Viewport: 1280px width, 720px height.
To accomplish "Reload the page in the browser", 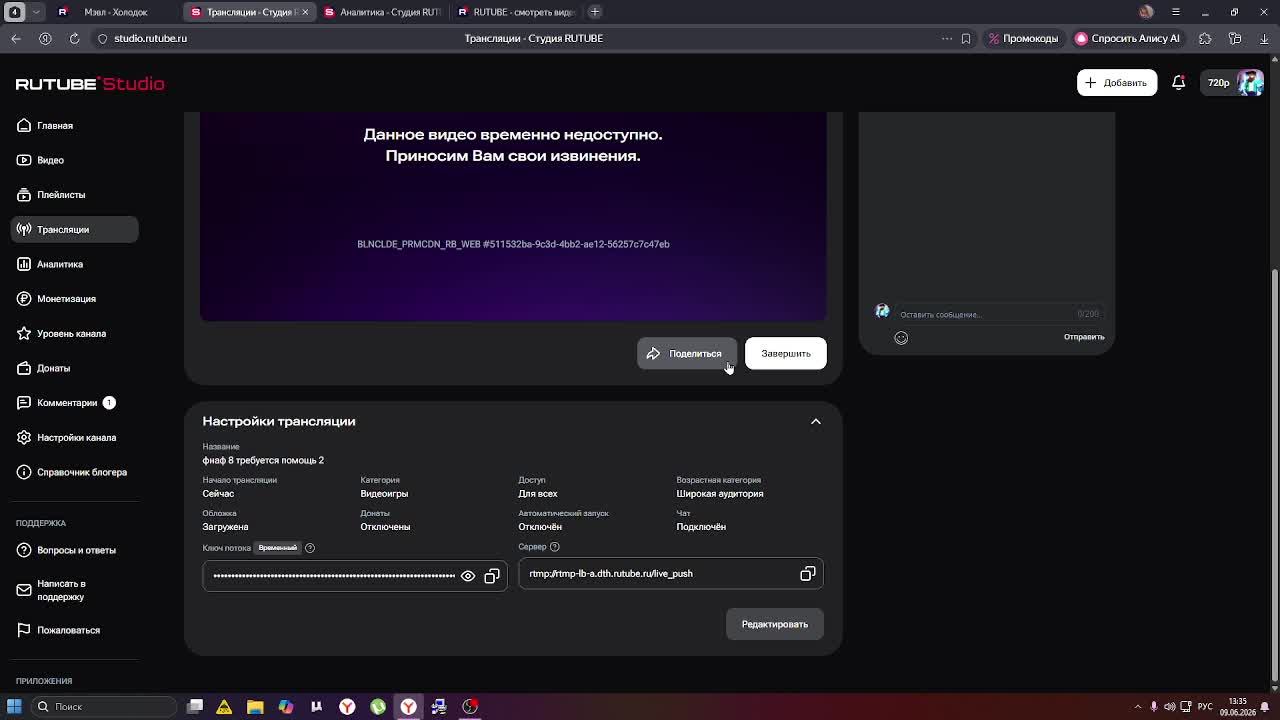I will click(x=74, y=38).
